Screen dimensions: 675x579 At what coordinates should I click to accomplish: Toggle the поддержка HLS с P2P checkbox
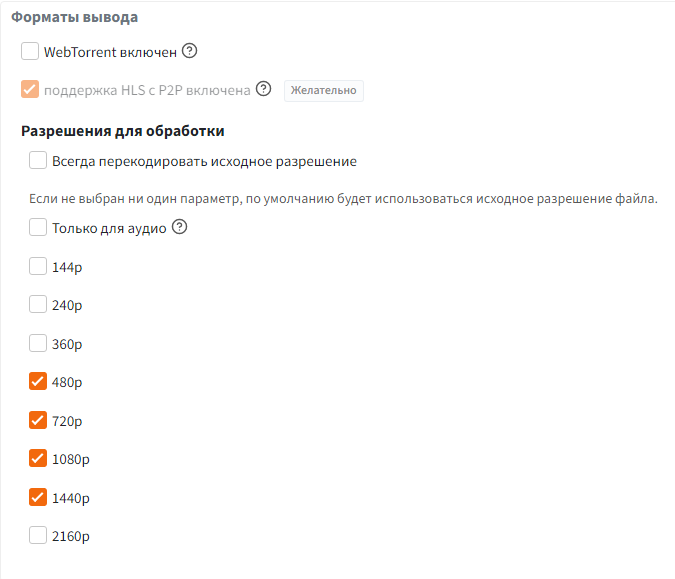(x=30, y=90)
